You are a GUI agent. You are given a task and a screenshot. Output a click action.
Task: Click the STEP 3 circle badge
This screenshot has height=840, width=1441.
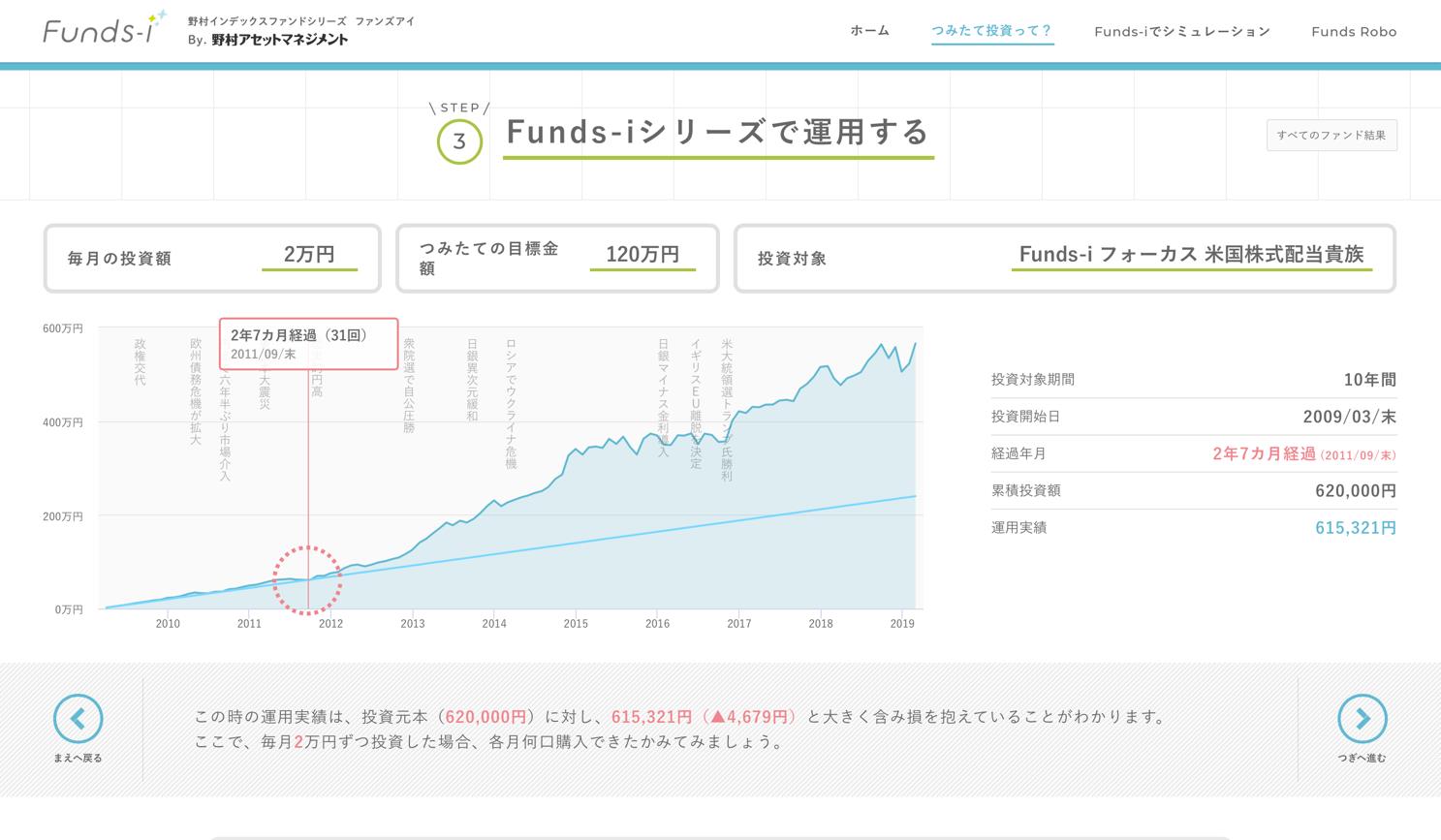point(459,141)
